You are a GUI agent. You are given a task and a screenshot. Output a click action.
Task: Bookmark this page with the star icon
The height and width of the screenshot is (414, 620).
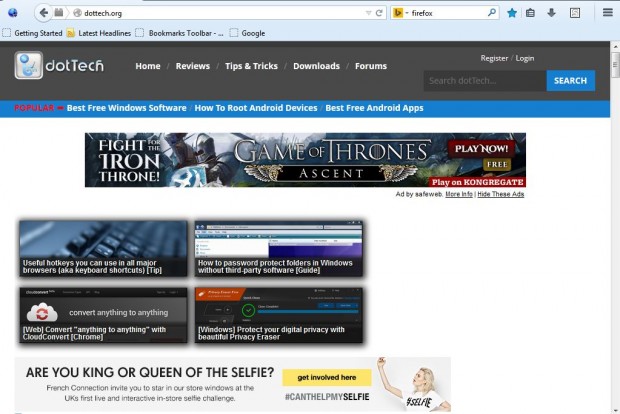[x=512, y=13]
